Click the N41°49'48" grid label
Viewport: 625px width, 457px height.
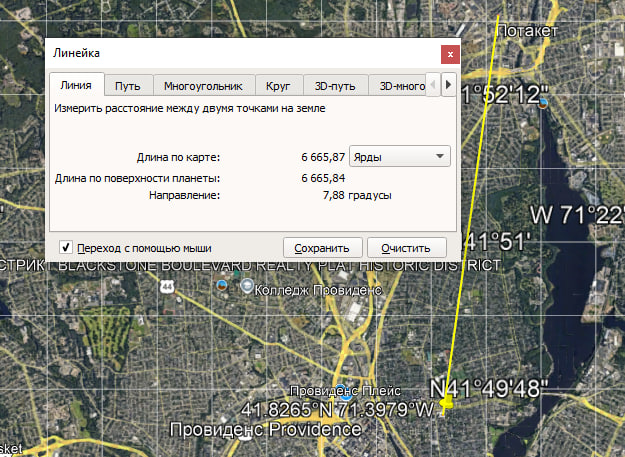(489, 388)
